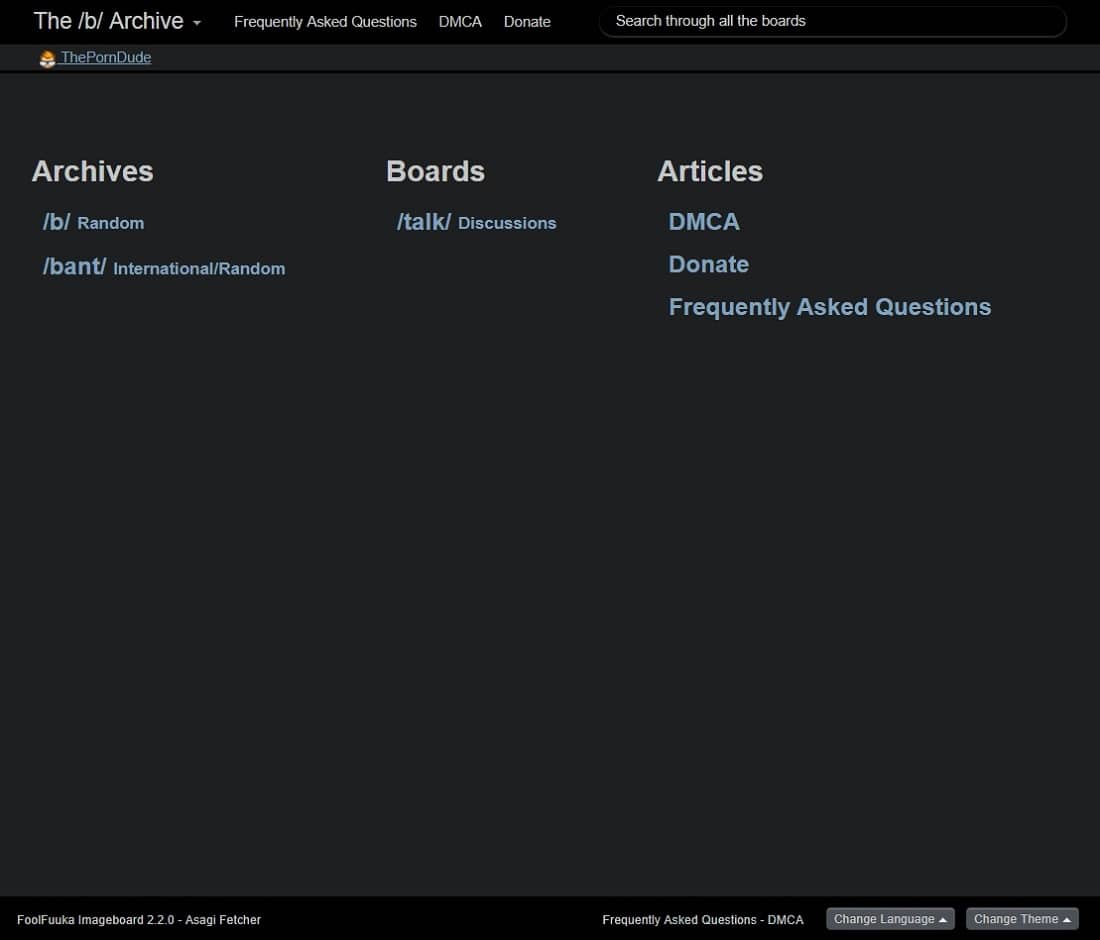Click the ThePornDude mascot icon
The width and height of the screenshot is (1100, 940).
click(x=47, y=59)
